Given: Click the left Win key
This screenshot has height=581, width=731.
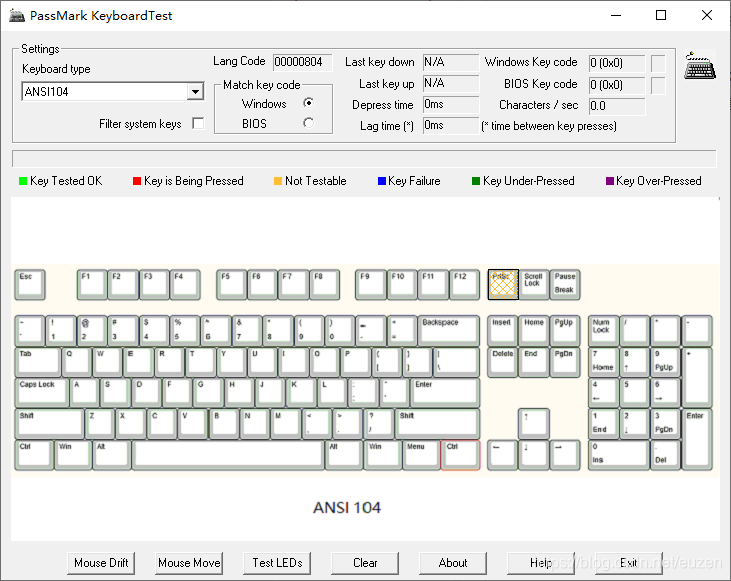Looking at the screenshot, I should coord(73,455).
